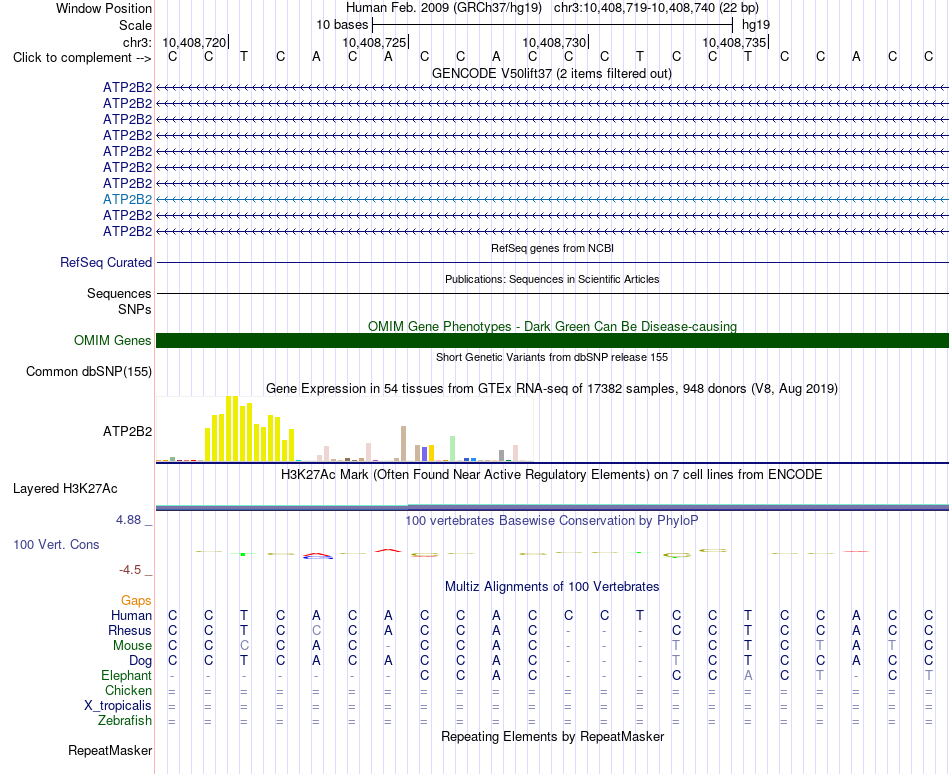The height and width of the screenshot is (774, 950).
Task: Click 'Multiz Alignments of 100 Vertebrates' title
Action: coord(552,586)
